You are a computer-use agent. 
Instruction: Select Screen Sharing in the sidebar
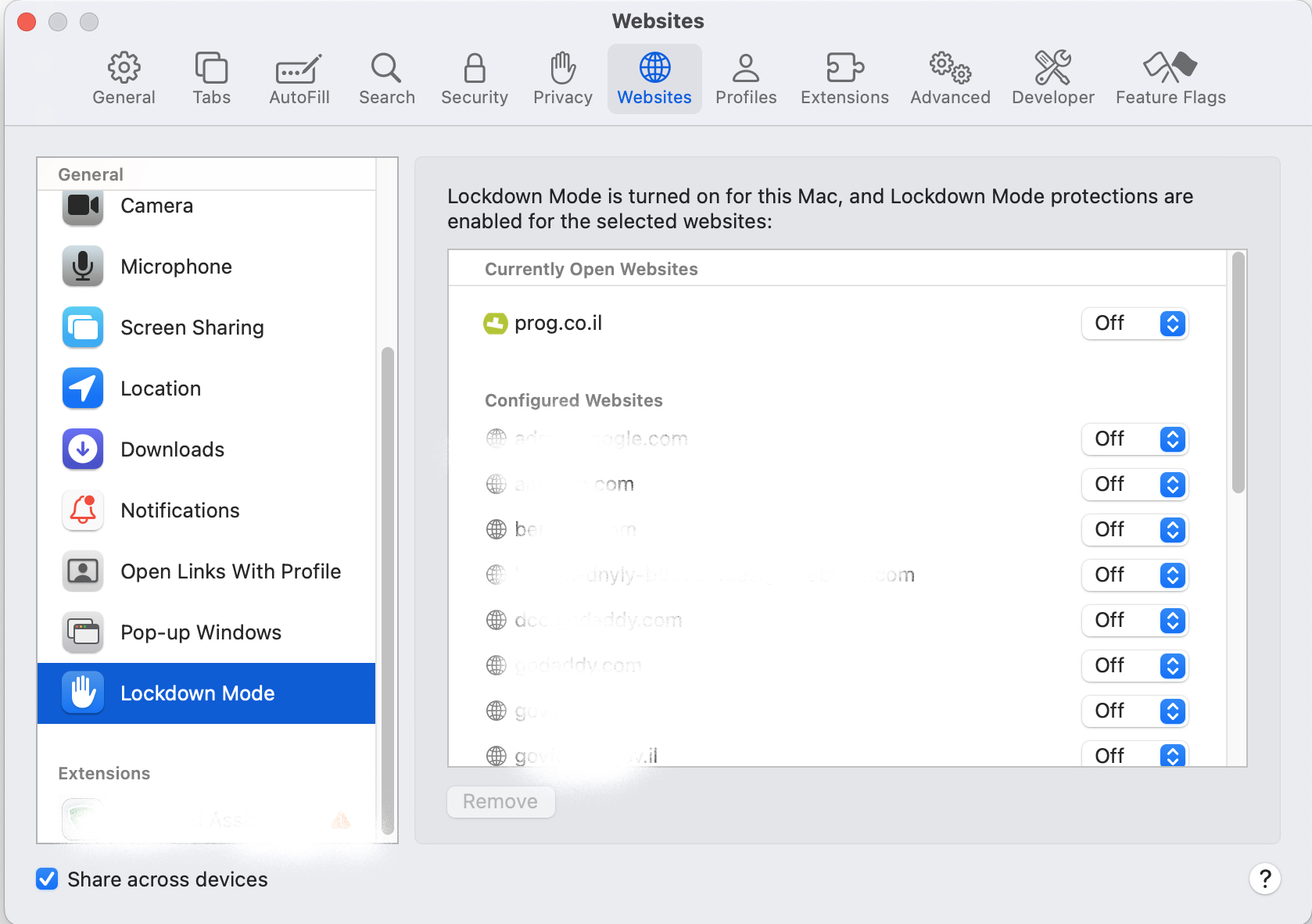pyautogui.click(x=192, y=328)
